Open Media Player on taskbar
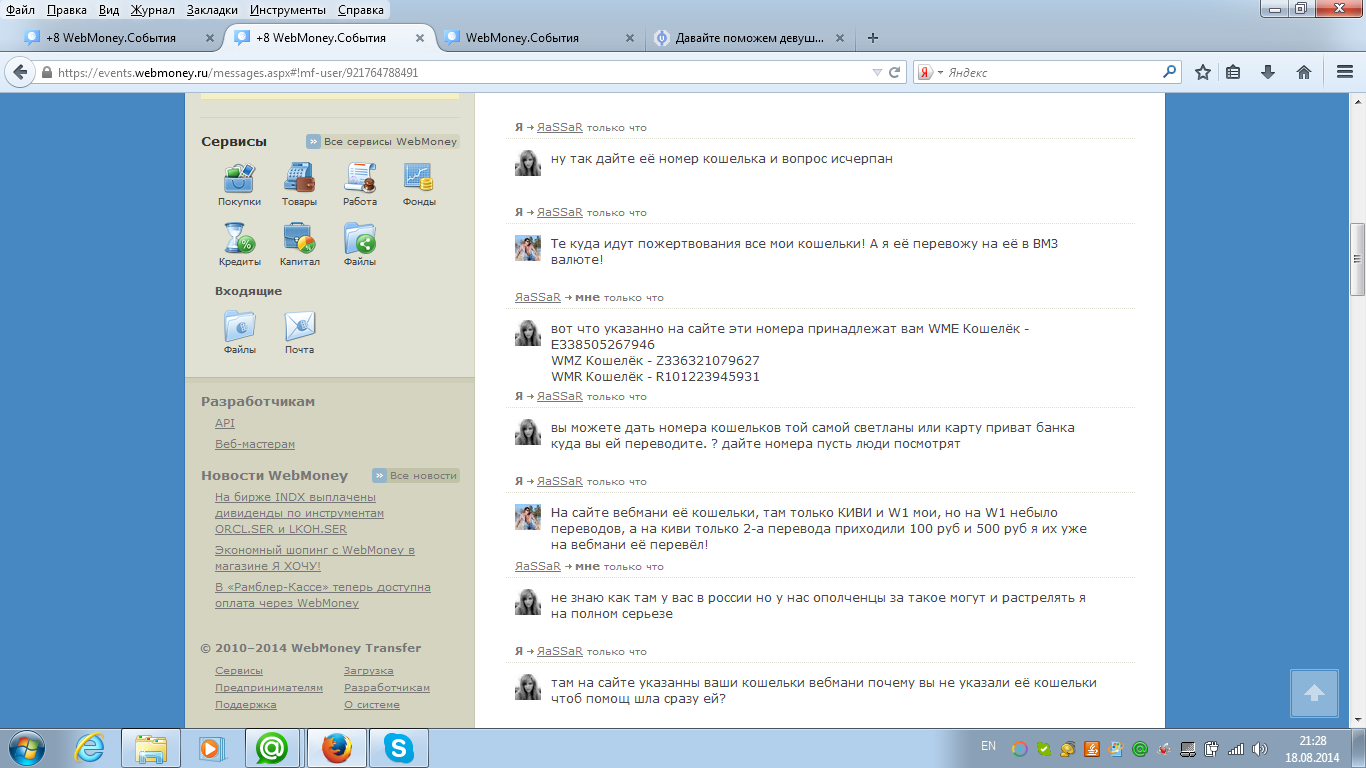1366x768 pixels. [210, 748]
